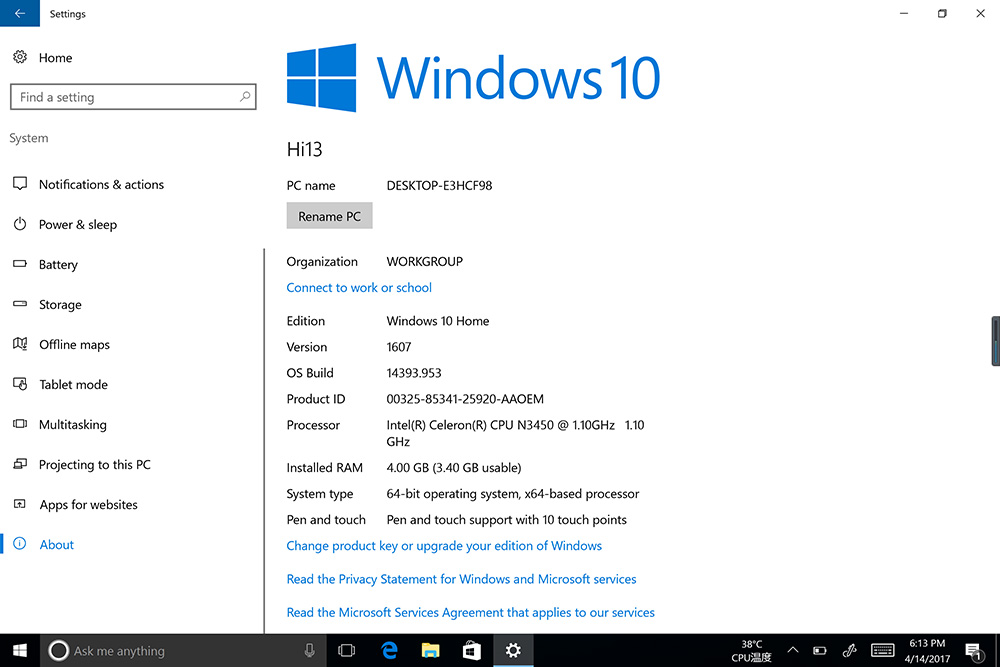Click the Battery sidebar icon

click(x=20, y=263)
